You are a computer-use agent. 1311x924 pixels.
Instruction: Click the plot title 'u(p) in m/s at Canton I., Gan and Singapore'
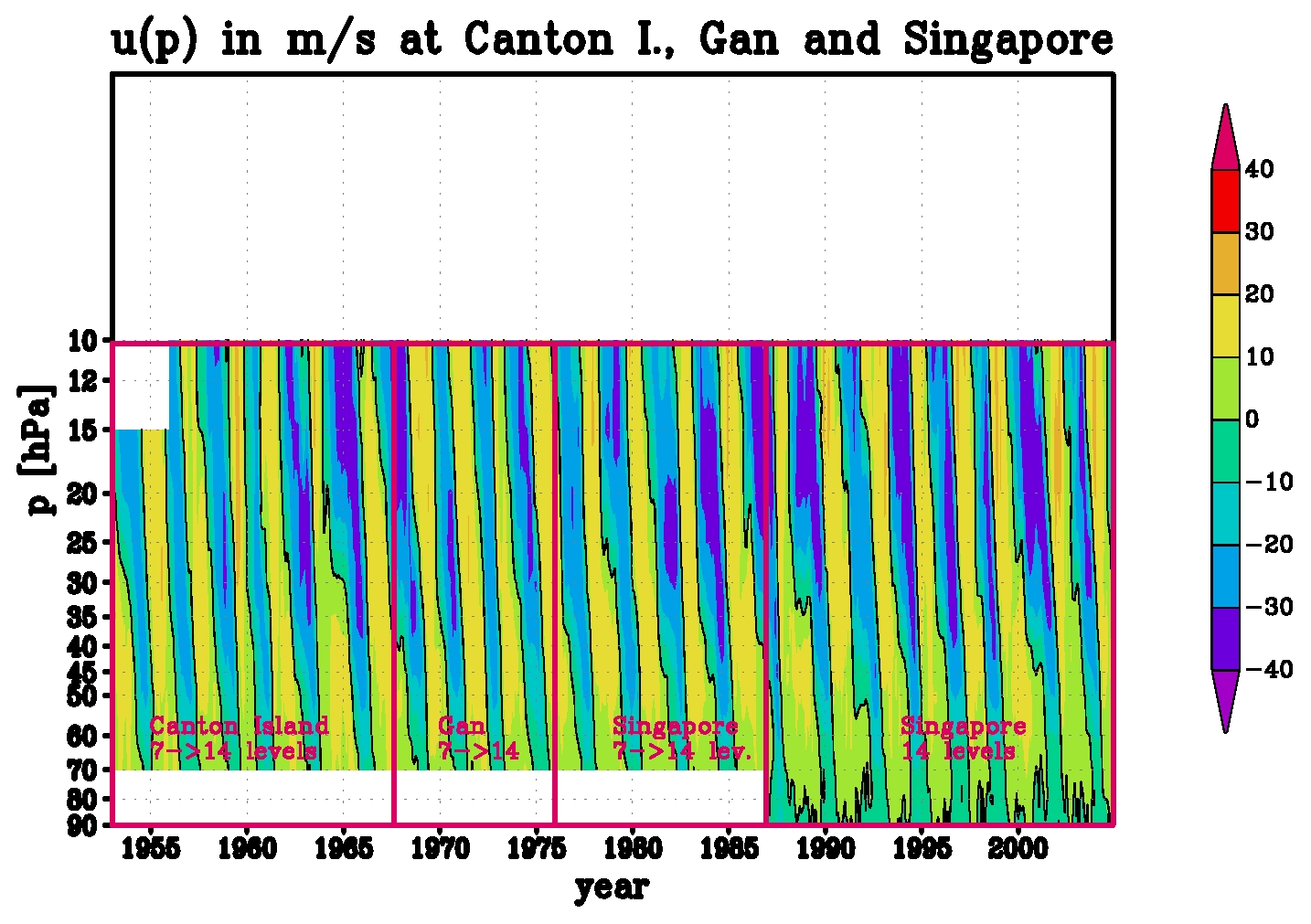point(612,39)
